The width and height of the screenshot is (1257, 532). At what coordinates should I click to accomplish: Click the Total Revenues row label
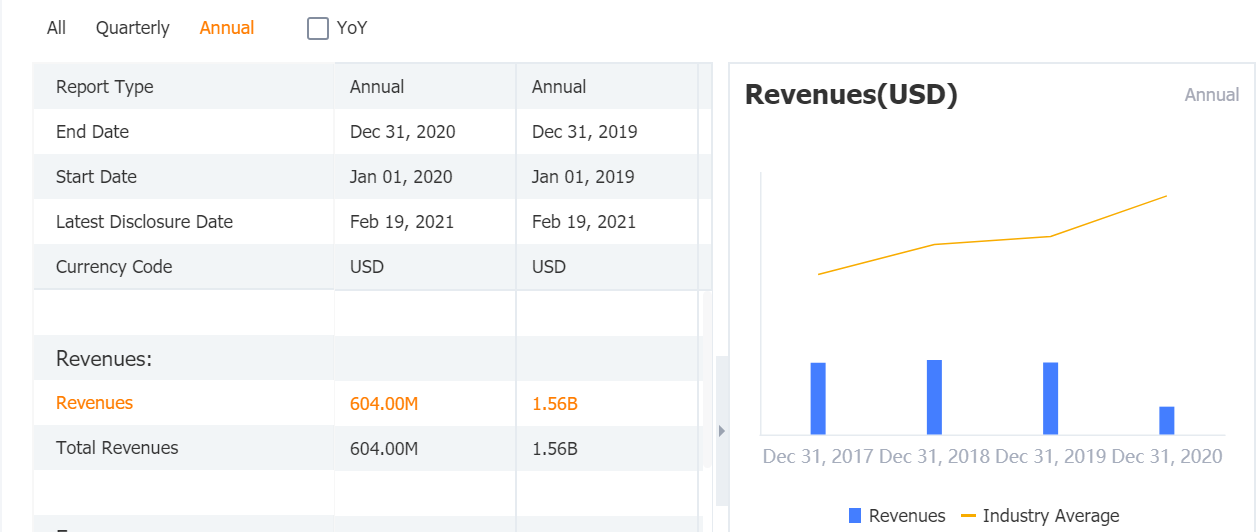tap(117, 448)
